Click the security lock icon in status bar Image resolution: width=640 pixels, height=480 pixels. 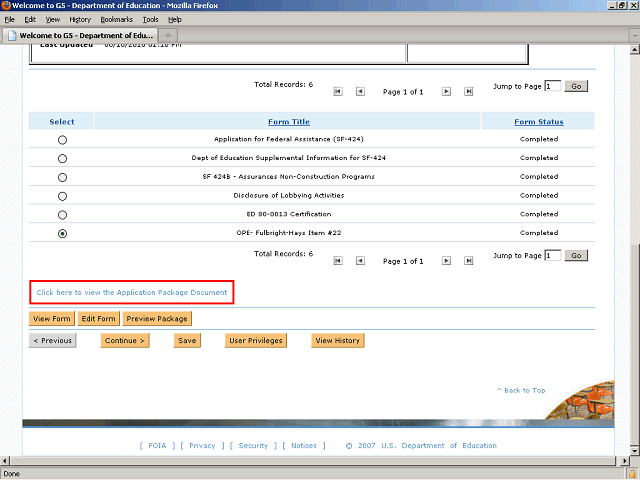click(x=632, y=474)
